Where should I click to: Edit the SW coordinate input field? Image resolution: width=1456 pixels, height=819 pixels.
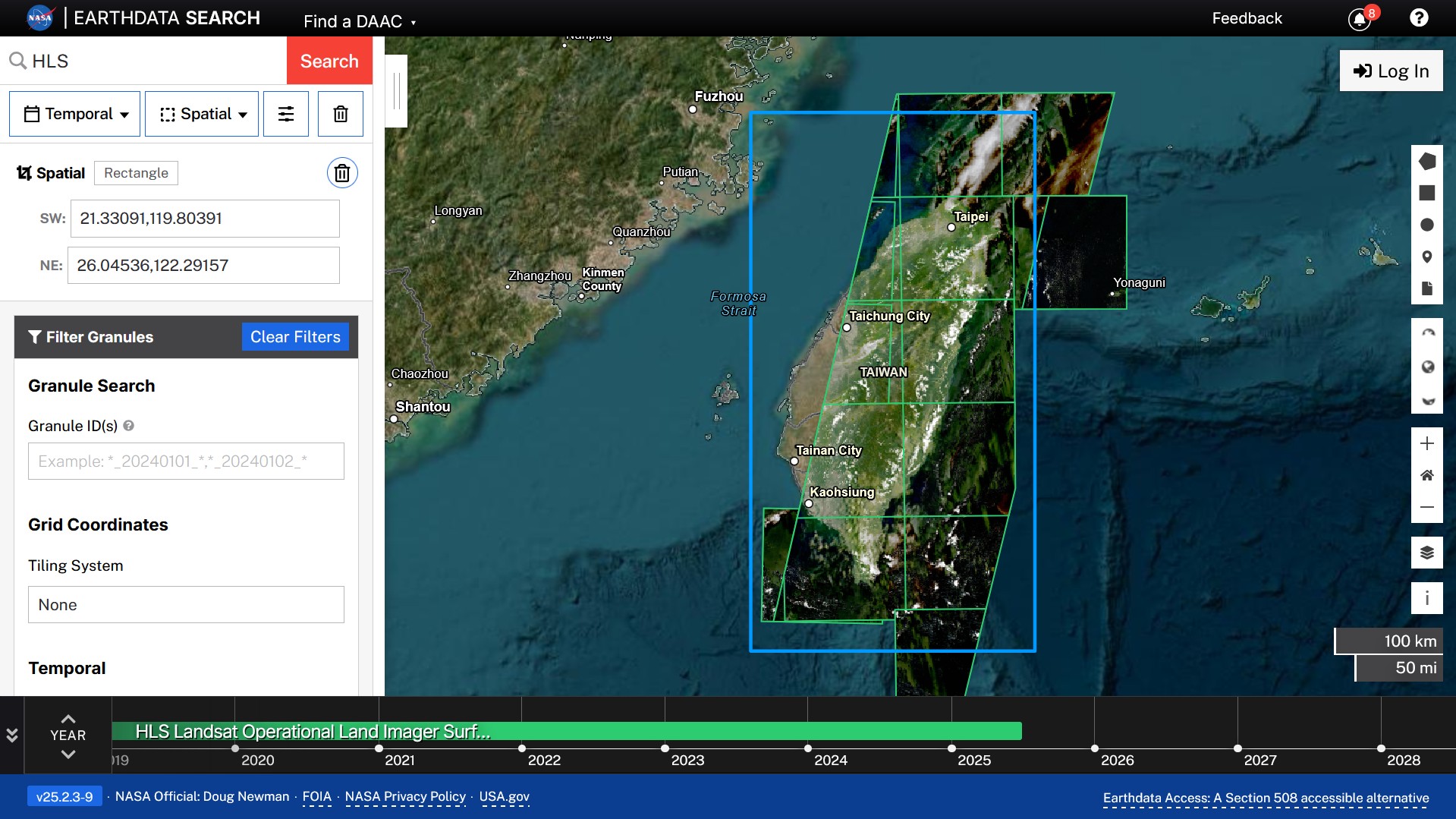(x=204, y=219)
